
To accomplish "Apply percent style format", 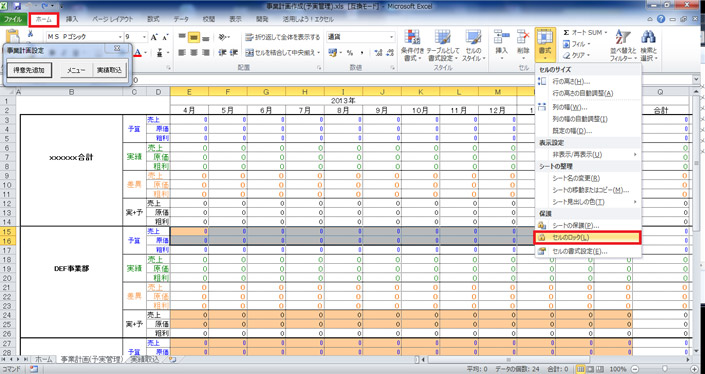I will click(350, 53).
